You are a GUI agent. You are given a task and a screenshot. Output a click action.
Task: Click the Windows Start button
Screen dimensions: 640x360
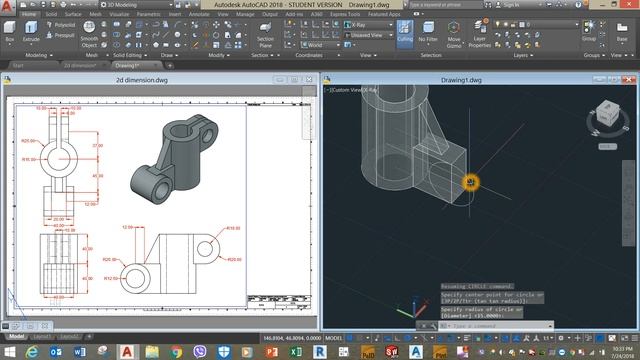click(x=9, y=351)
